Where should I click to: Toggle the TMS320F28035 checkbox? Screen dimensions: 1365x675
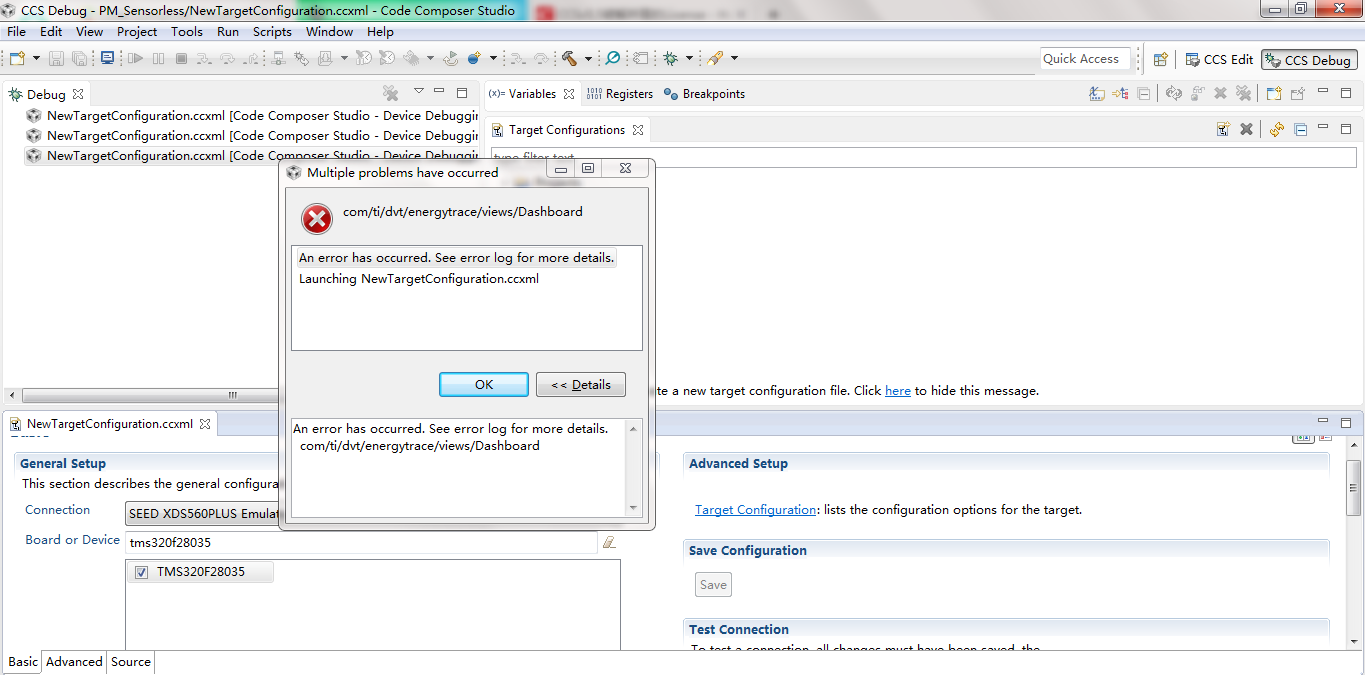coord(141,573)
